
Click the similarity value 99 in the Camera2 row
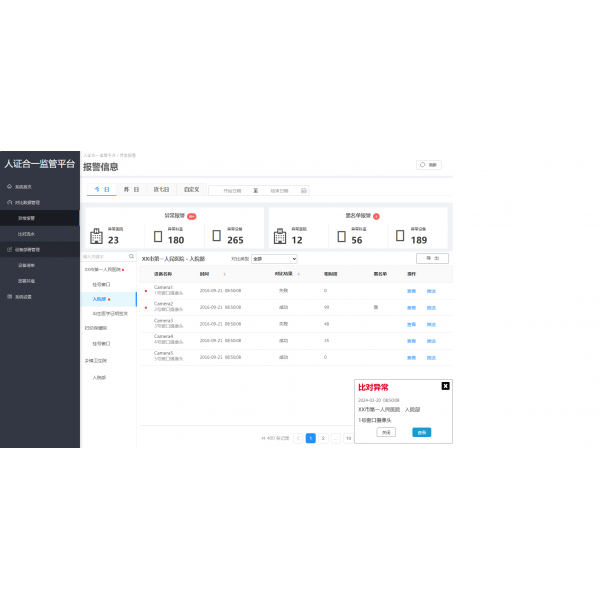(x=326, y=307)
